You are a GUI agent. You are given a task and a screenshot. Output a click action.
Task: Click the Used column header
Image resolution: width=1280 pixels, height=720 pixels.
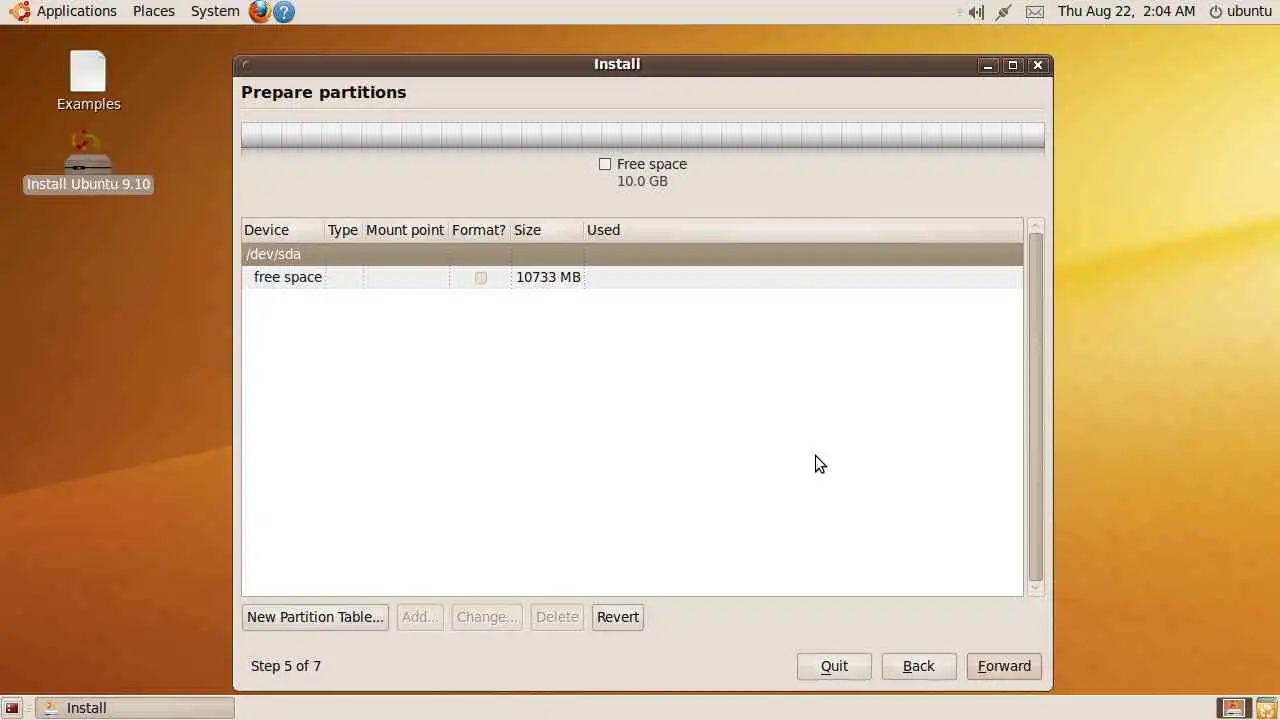pos(803,230)
